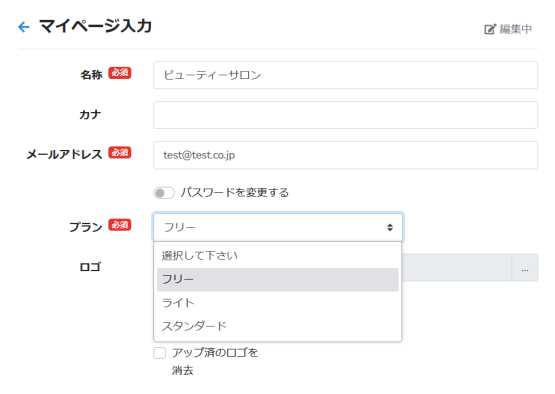Screen dimensions: 555x394
Task: Open the プラン dropdown showing フリー
Action: click(278, 227)
